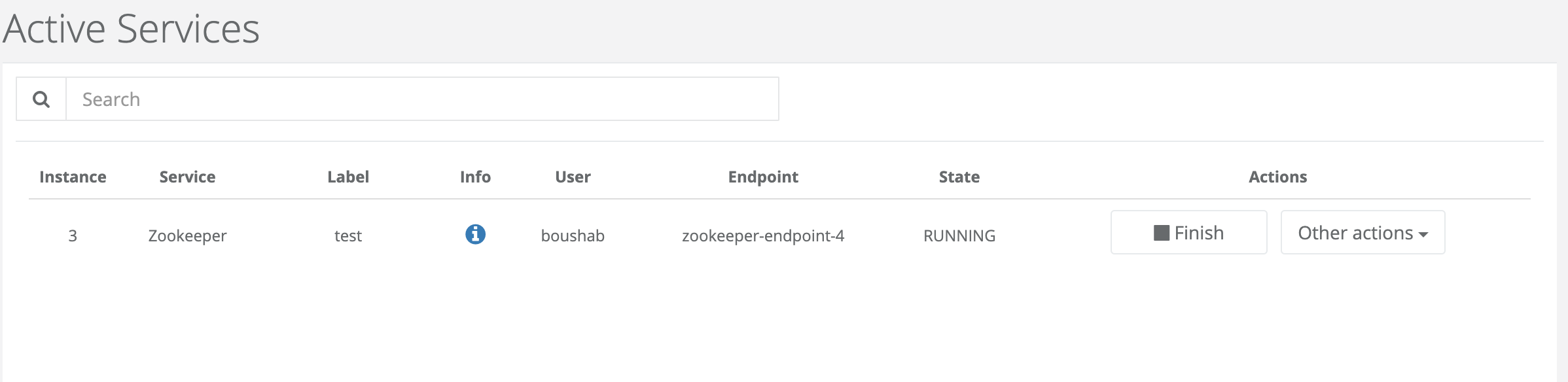Sort by the Label column header
This screenshot has width=1568, height=382.
point(348,177)
